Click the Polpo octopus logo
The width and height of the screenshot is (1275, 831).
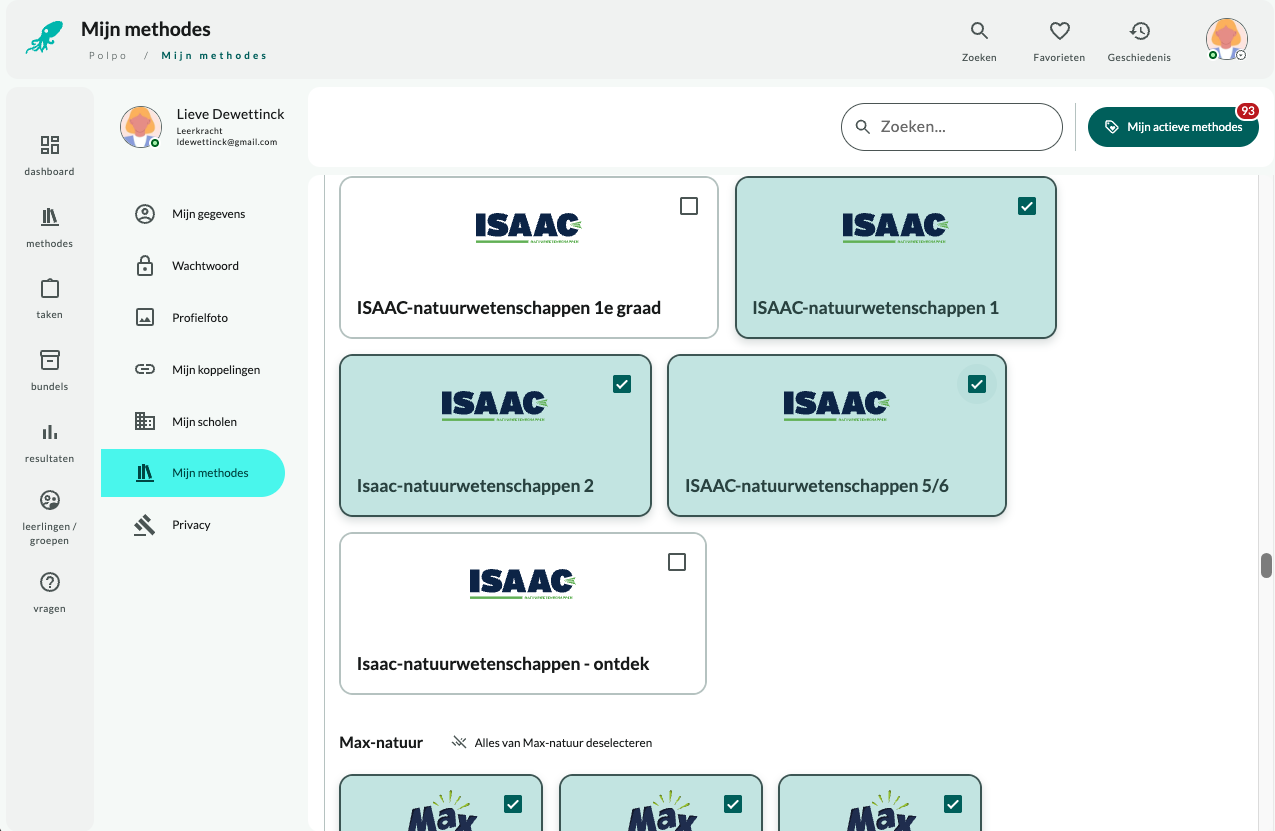coord(46,37)
